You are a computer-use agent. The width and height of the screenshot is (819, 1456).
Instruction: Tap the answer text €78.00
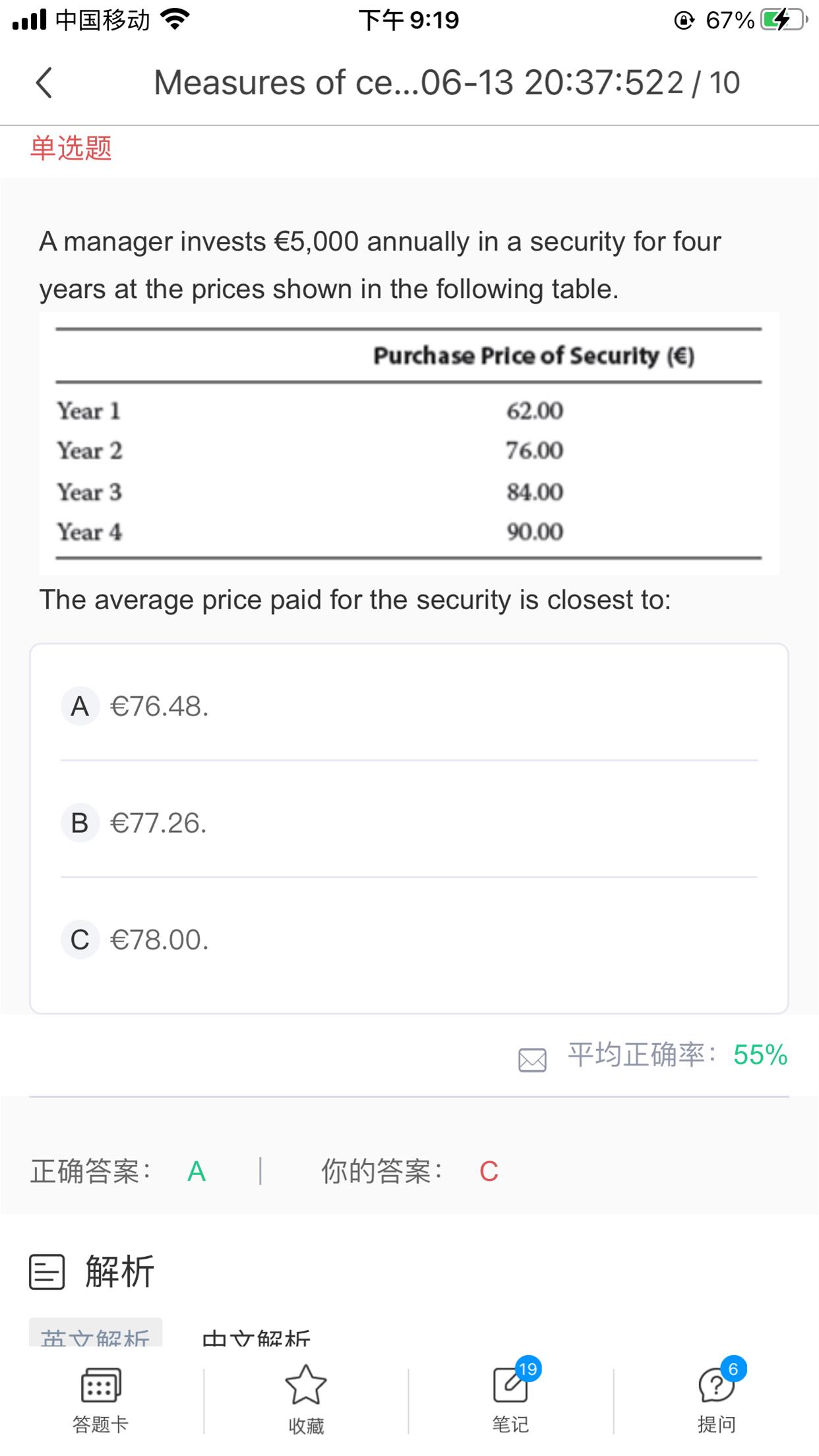point(159,940)
